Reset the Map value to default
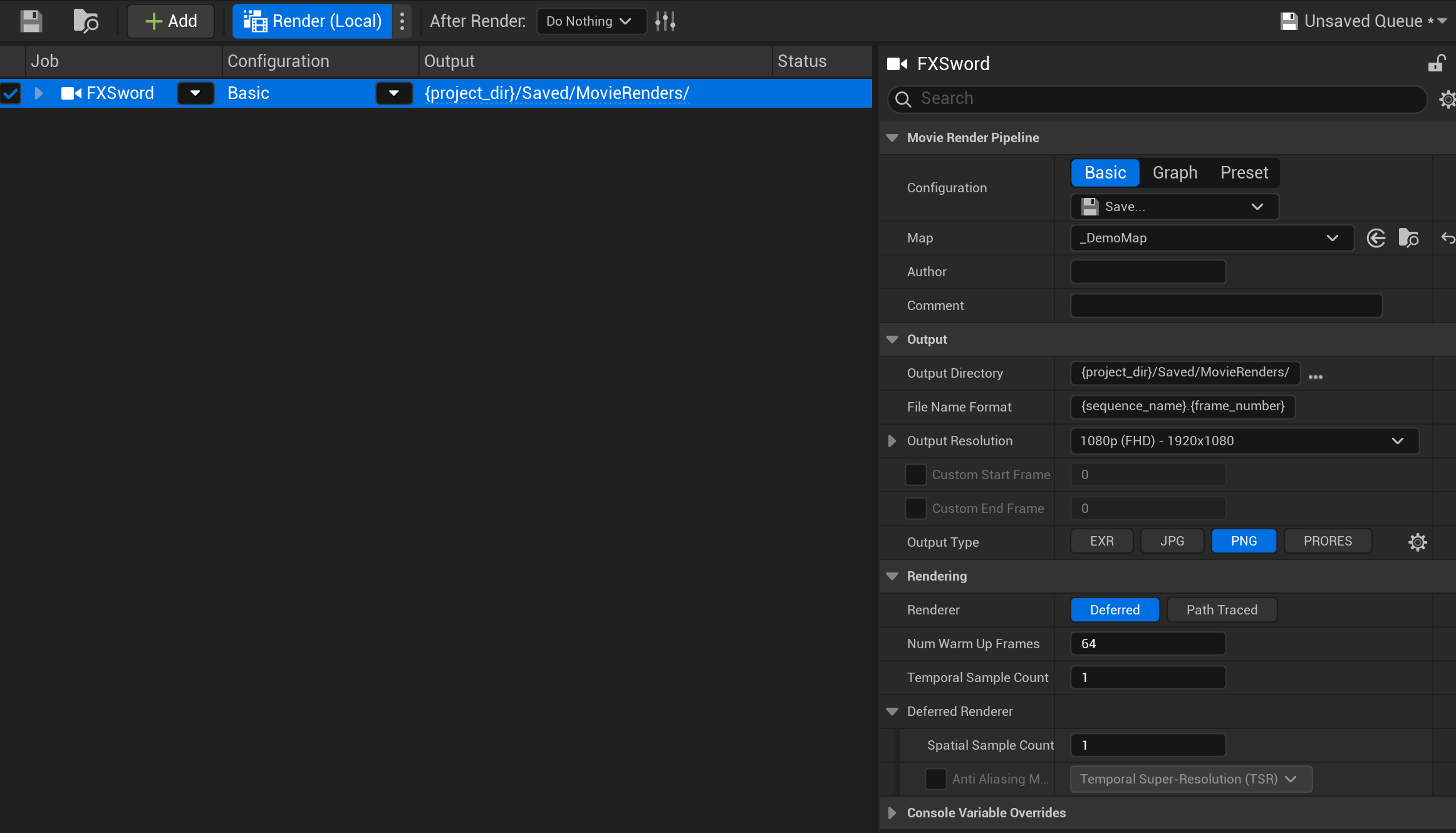 [x=1448, y=238]
